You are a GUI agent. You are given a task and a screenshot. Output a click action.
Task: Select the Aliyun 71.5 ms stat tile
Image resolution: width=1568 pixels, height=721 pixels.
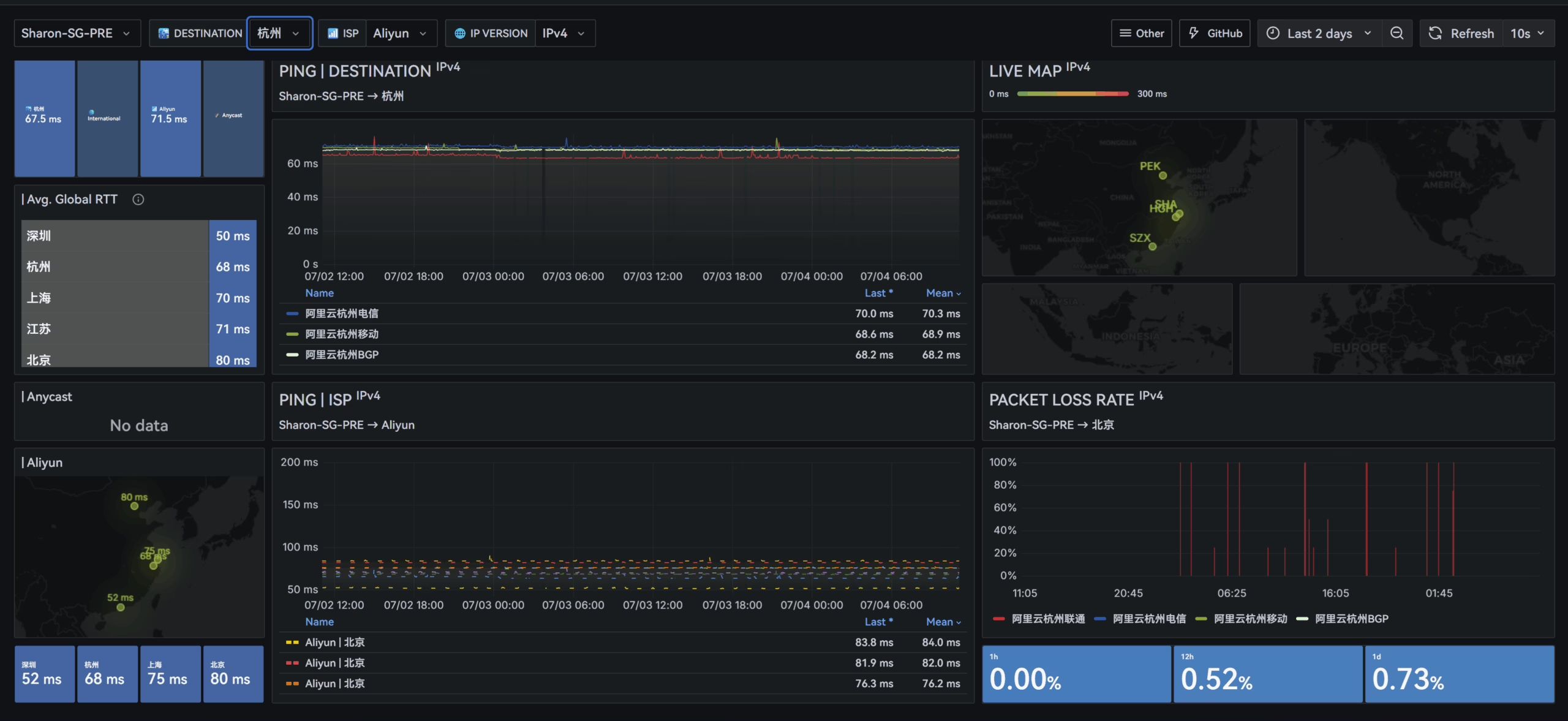pyautogui.click(x=170, y=118)
